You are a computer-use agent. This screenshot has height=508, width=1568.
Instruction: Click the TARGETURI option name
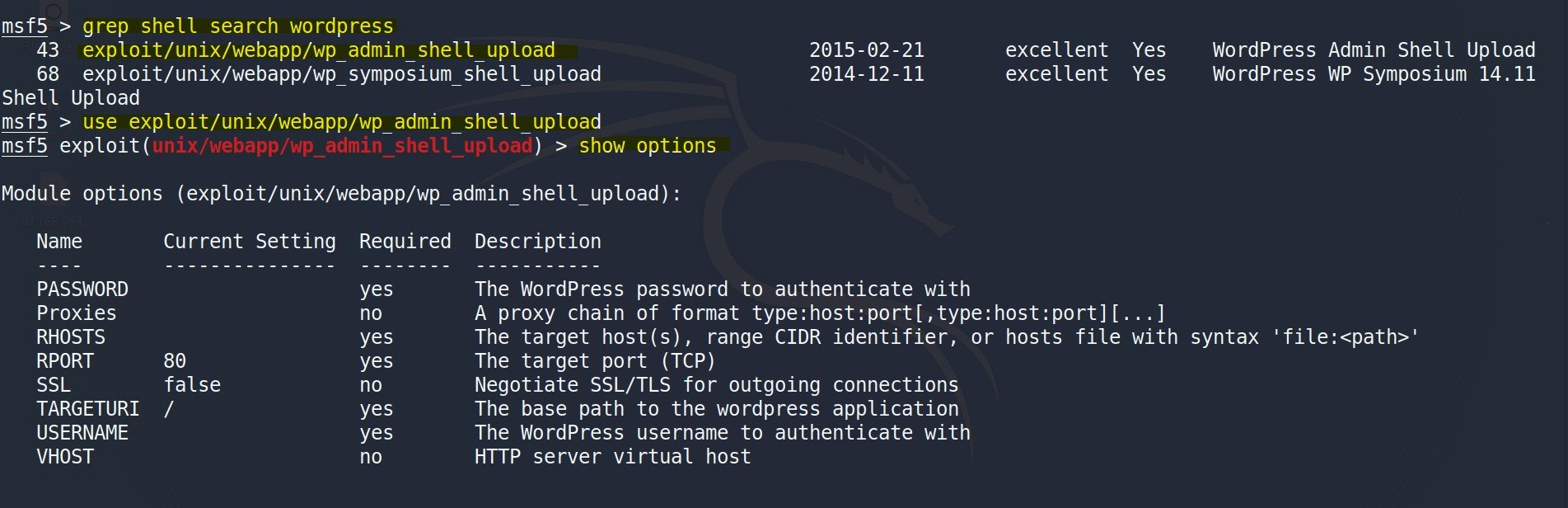point(88,409)
